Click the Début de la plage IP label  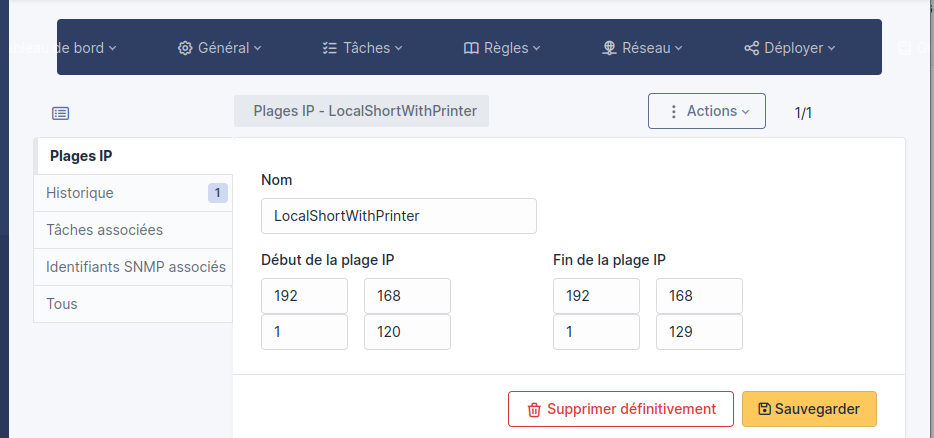[x=328, y=260]
